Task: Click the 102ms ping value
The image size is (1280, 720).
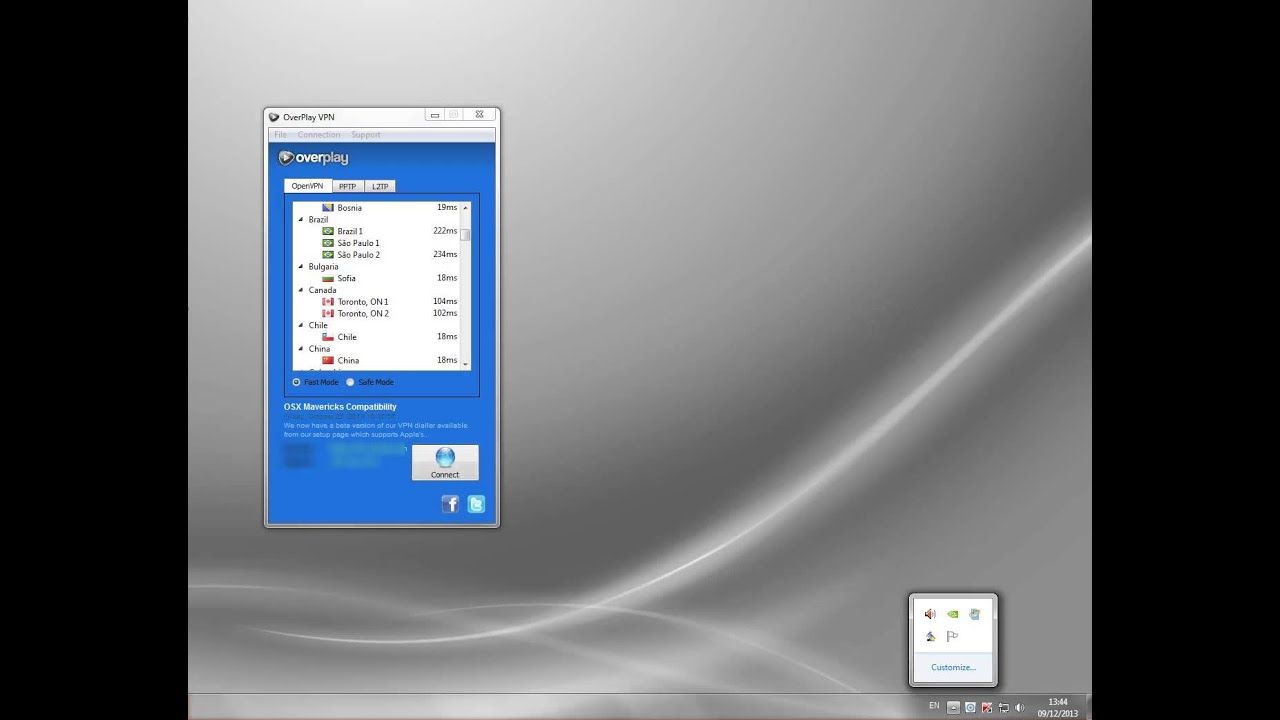Action: pyautogui.click(x=445, y=313)
